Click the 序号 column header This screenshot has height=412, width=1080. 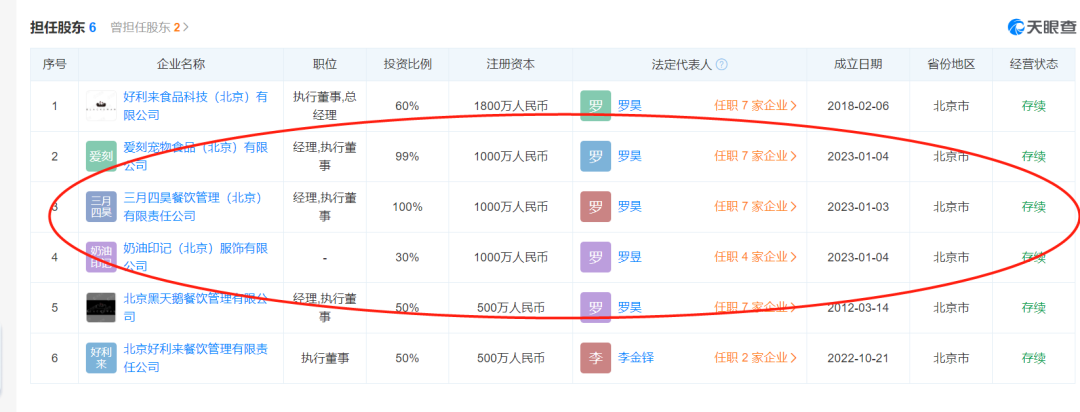pyautogui.click(x=54, y=65)
